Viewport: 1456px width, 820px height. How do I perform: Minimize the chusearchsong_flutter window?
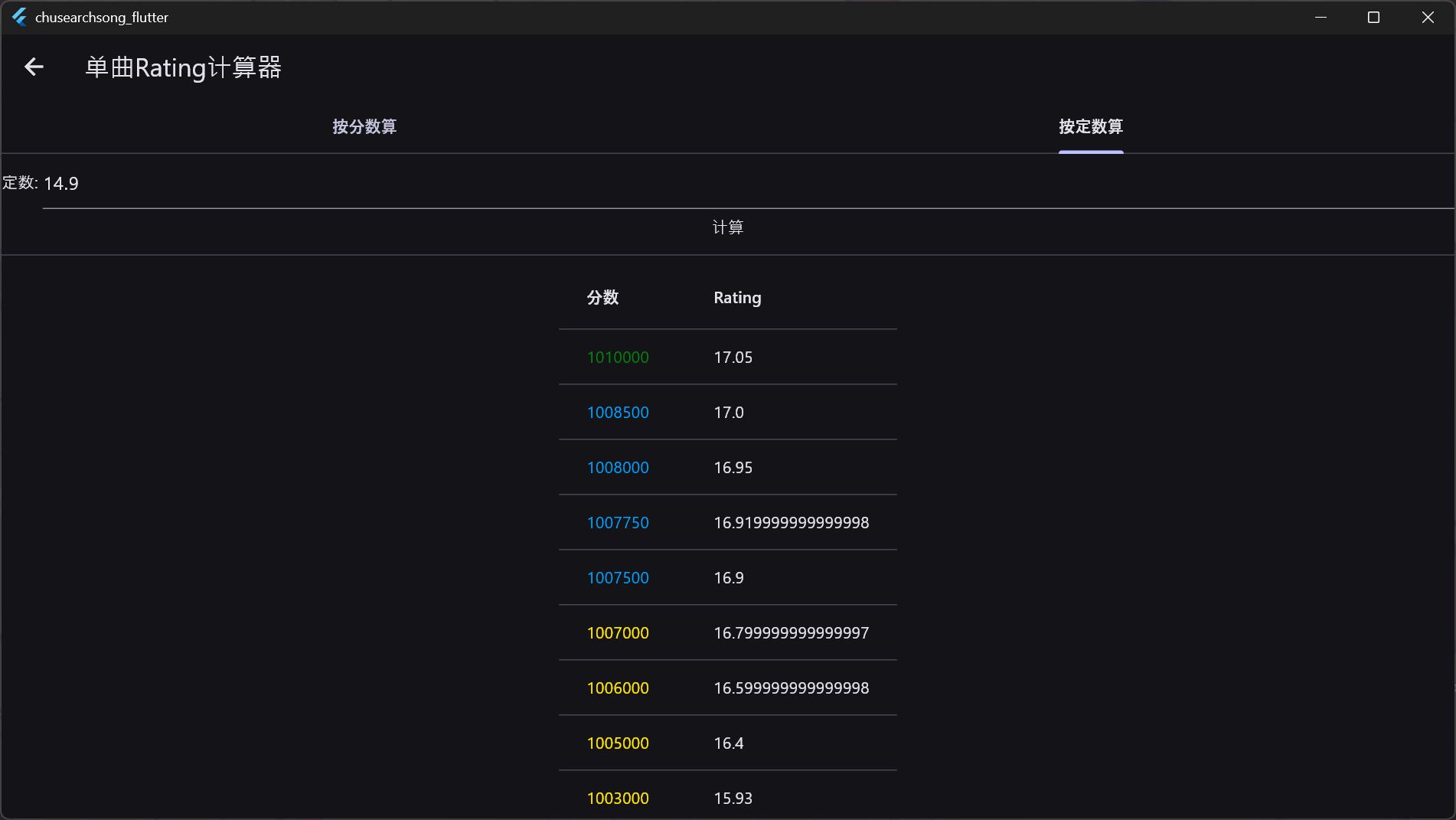point(1321,17)
